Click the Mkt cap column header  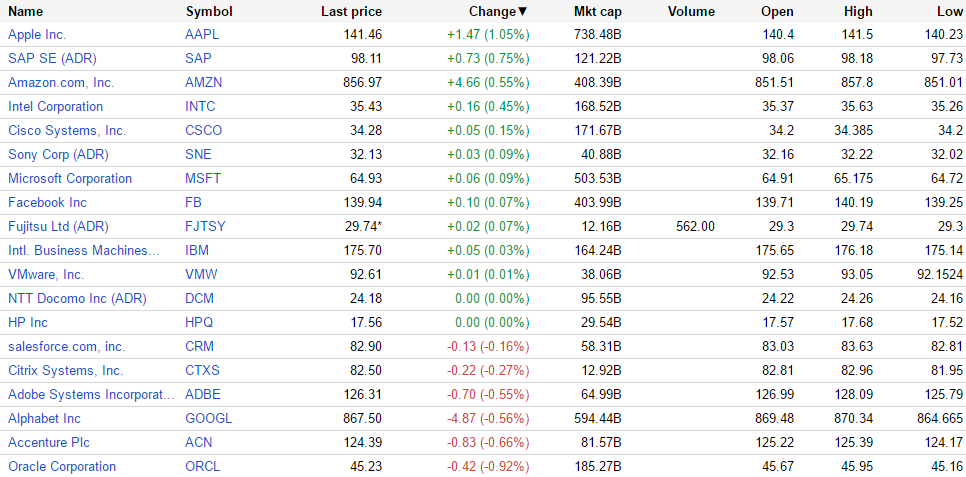point(598,12)
